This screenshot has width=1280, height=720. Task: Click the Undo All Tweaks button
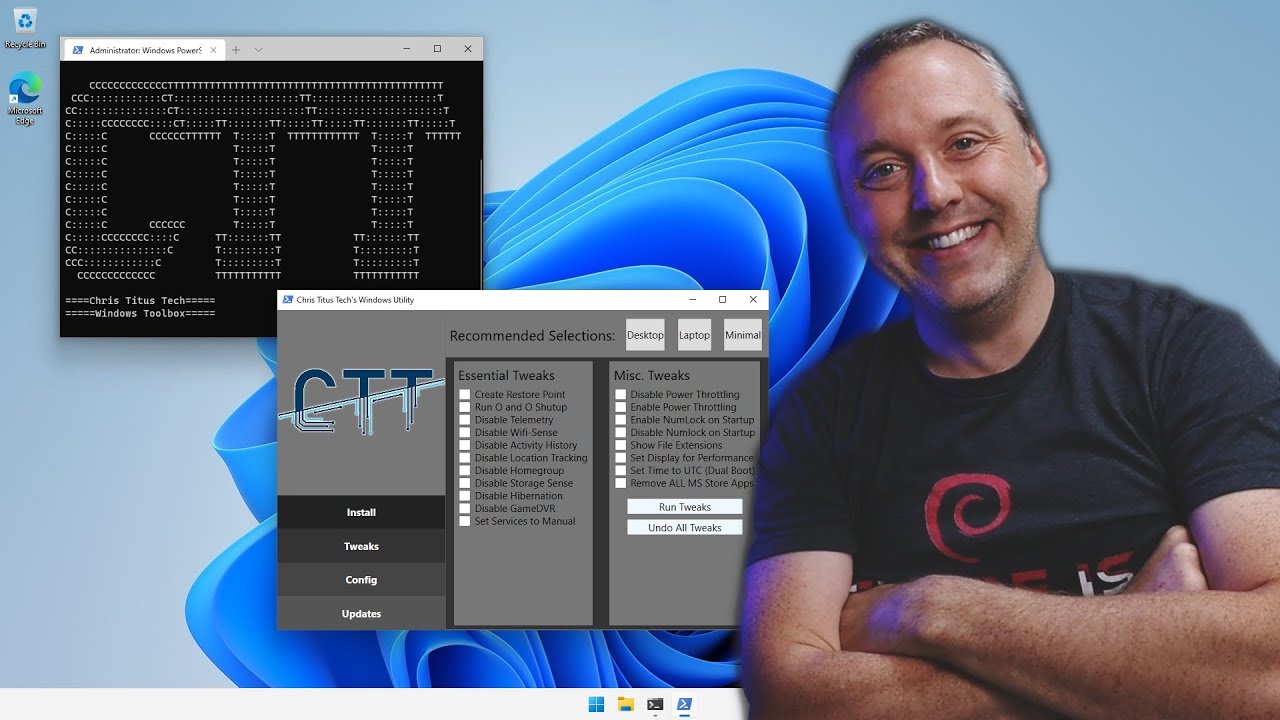(x=685, y=527)
